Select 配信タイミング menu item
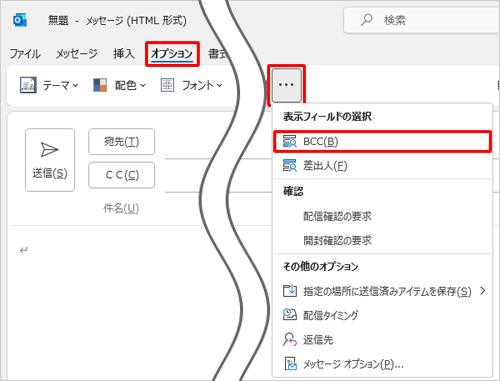500x381 pixels. click(x=382, y=315)
